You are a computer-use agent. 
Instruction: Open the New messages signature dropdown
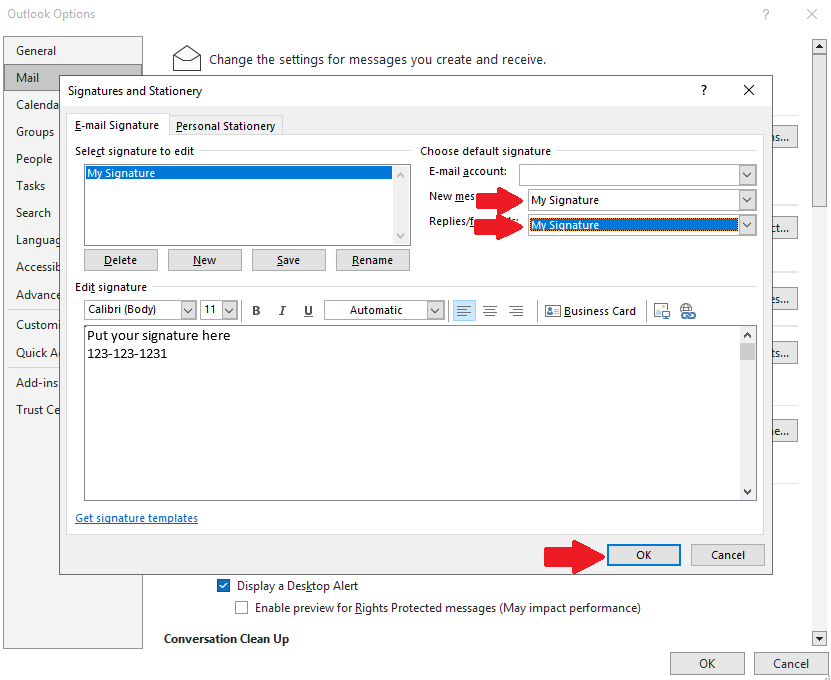[x=747, y=200]
